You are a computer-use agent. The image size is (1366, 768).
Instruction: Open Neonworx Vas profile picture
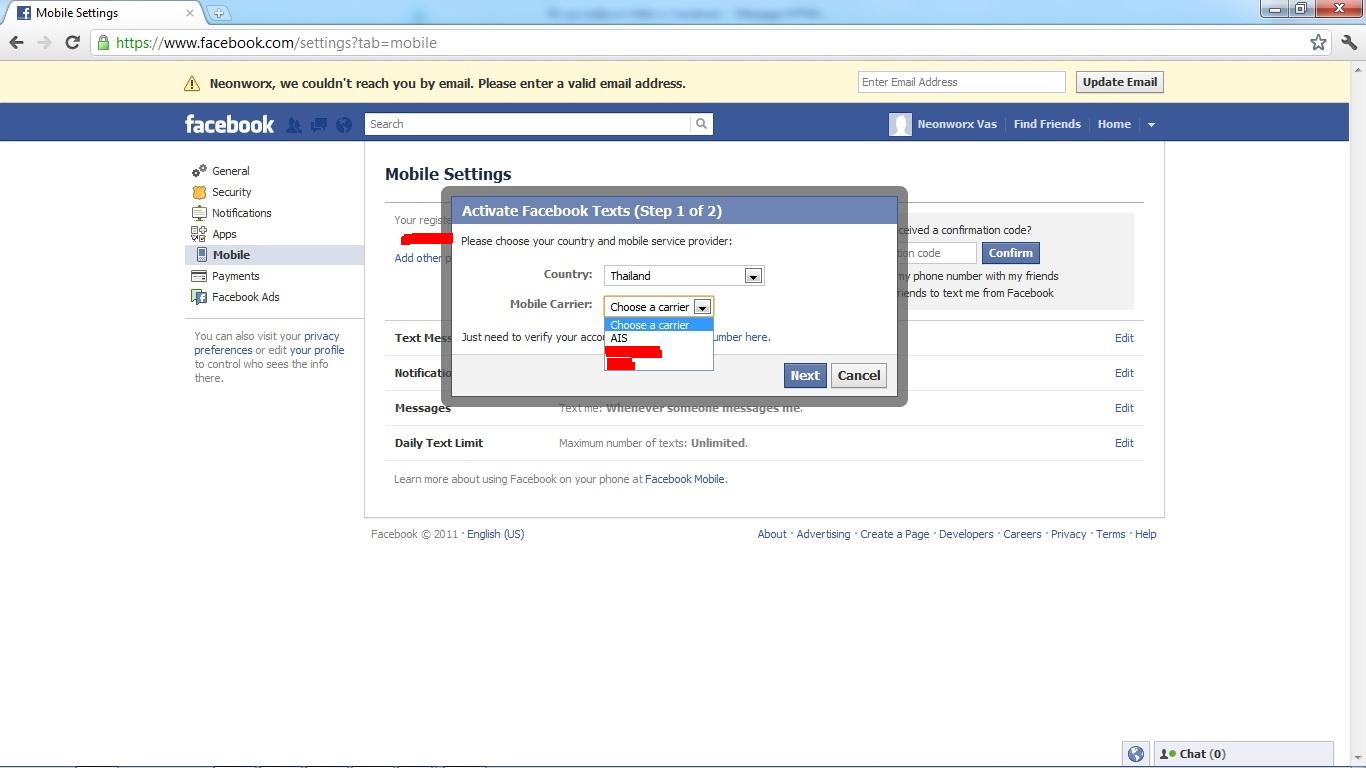click(900, 124)
